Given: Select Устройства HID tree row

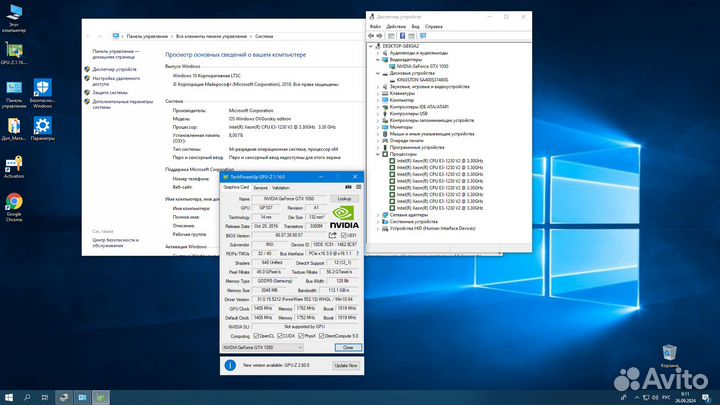Looking at the screenshot, I should (433, 228).
